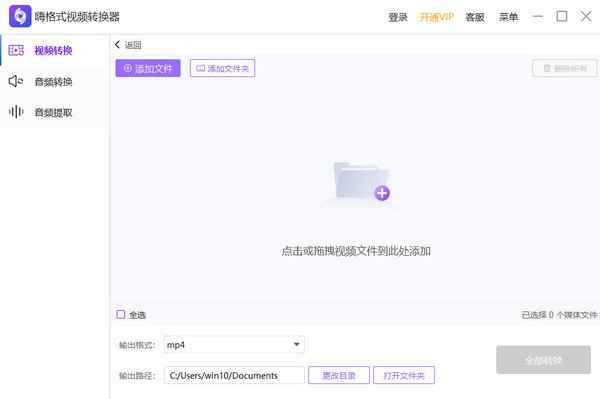
Task: Click 删除所有 delete all button
Action: coord(564,68)
